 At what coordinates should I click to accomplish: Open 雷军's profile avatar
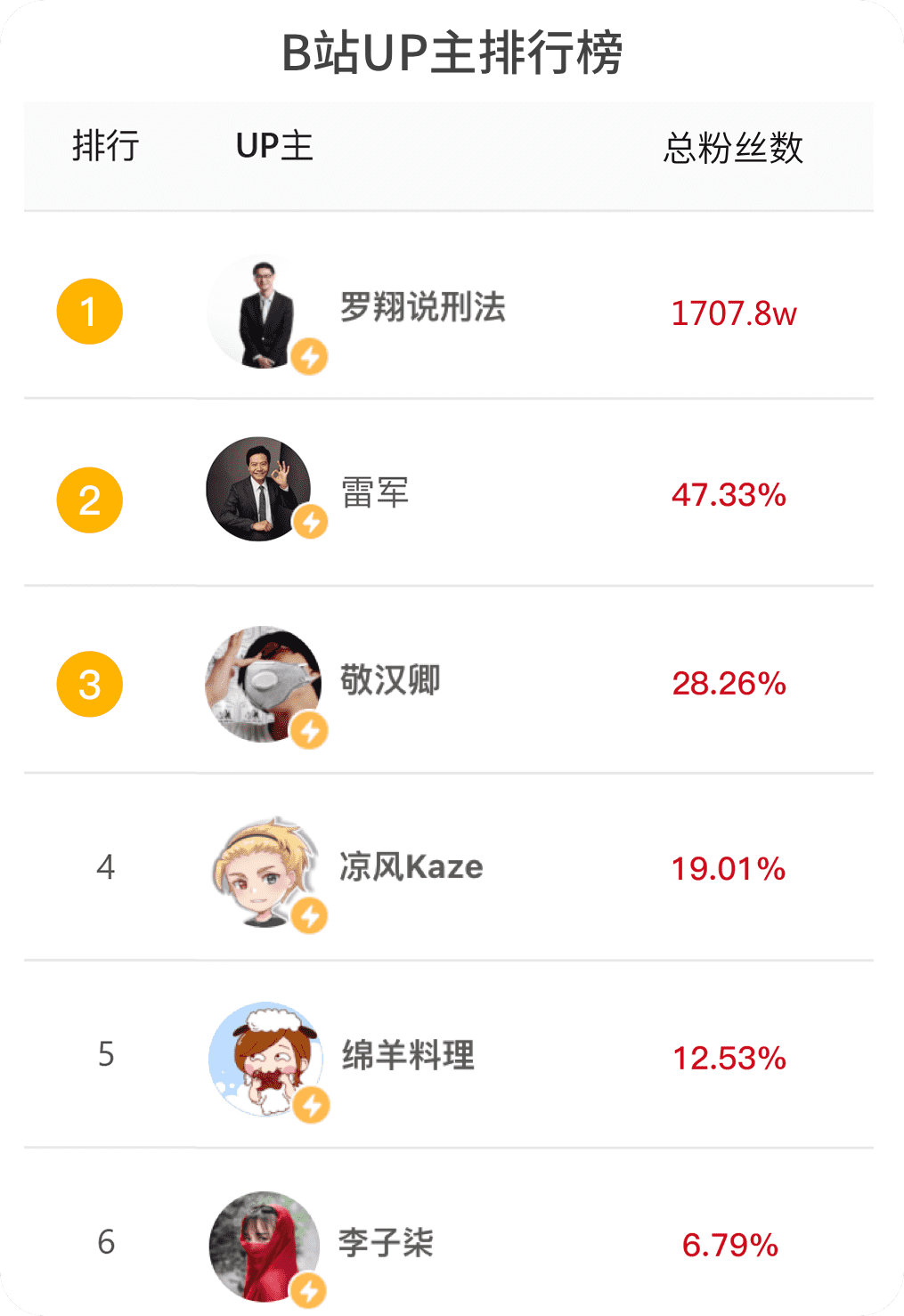(257, 488)
